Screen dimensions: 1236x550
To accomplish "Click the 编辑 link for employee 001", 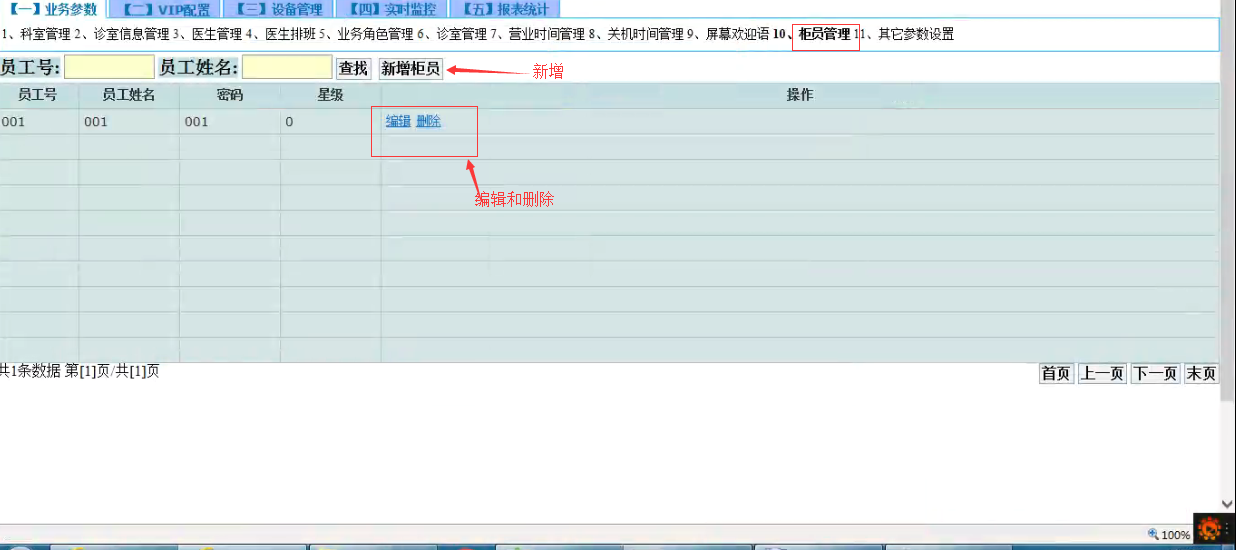I will [x=398, y=121].
